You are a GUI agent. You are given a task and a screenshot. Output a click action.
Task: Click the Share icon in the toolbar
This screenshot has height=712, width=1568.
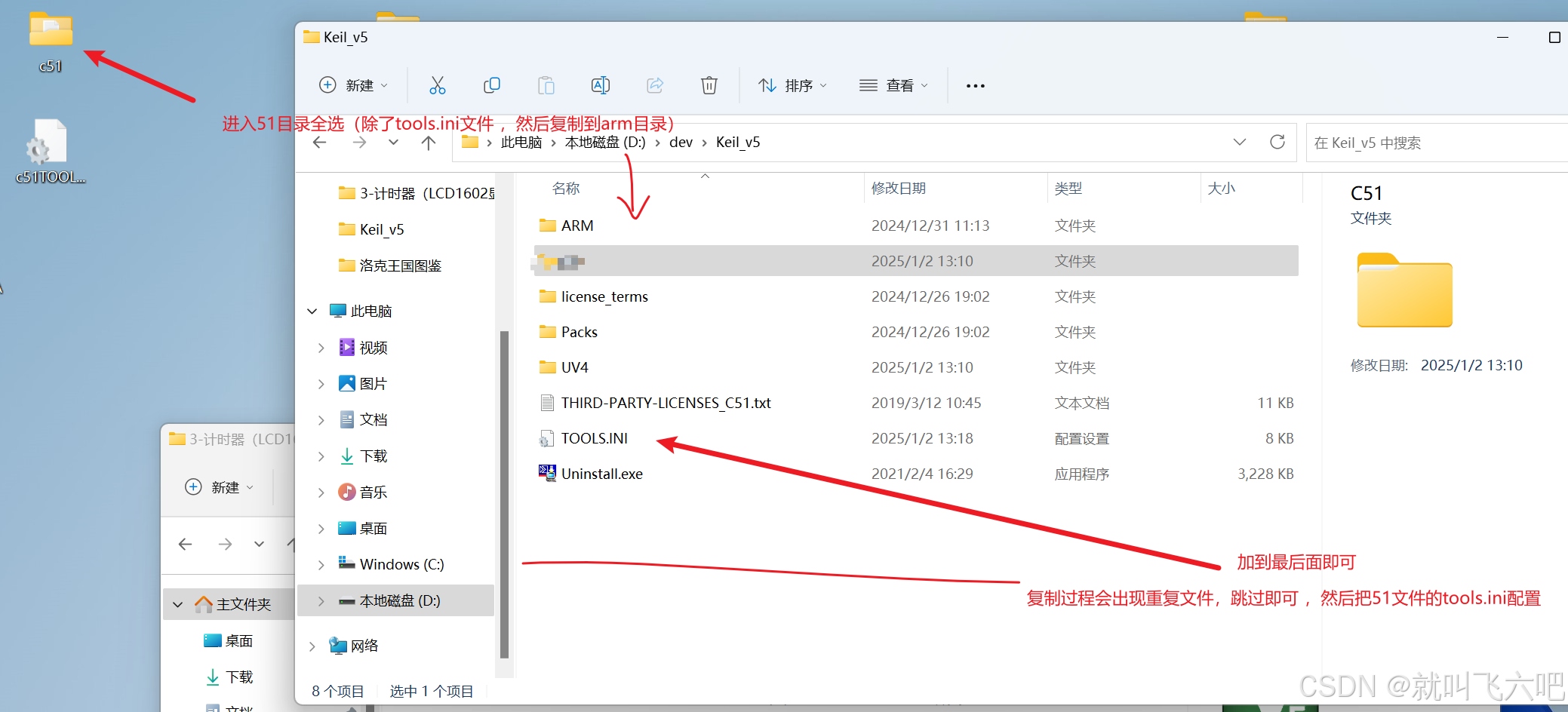click(x=655, y=85)
